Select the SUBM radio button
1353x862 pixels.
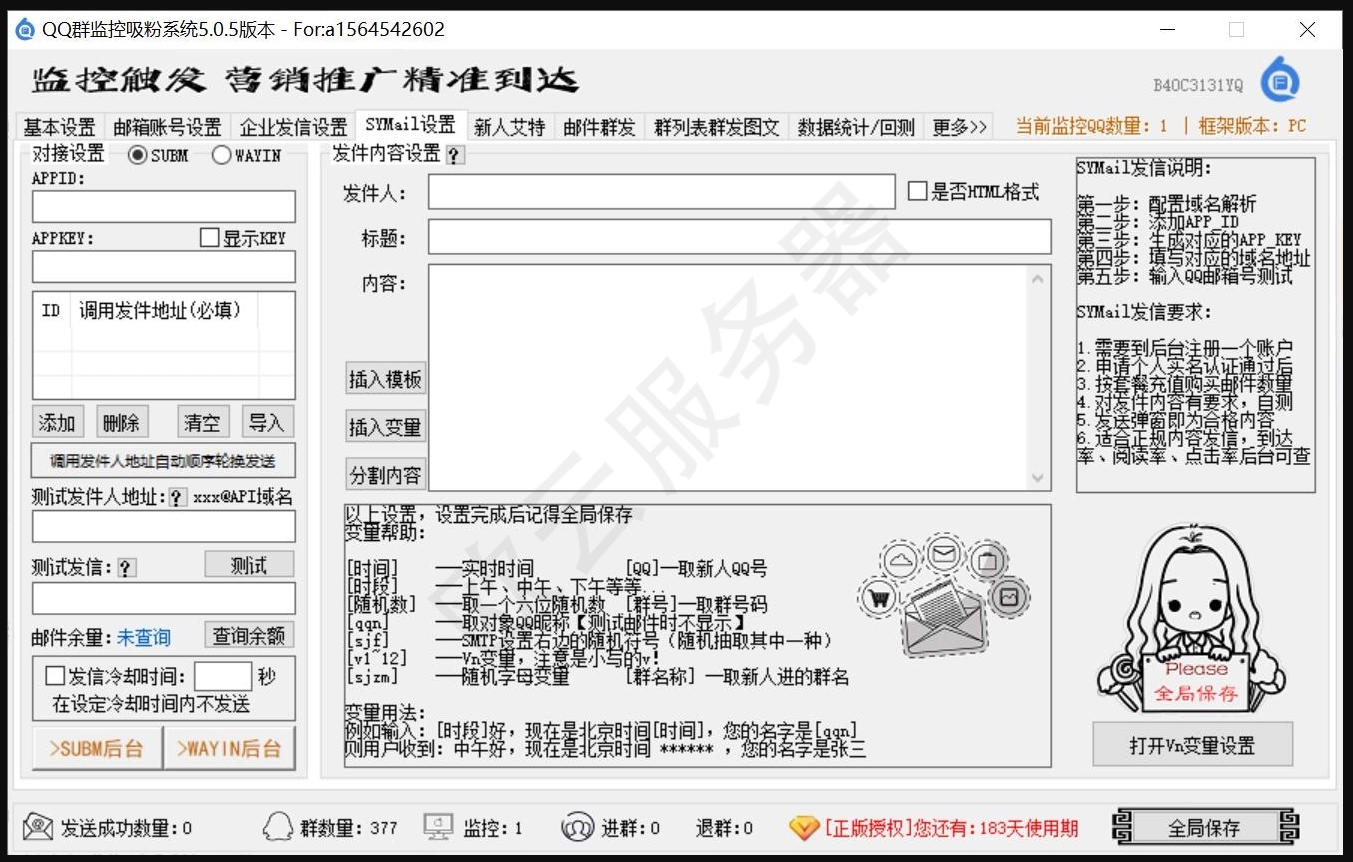point(138,155)
